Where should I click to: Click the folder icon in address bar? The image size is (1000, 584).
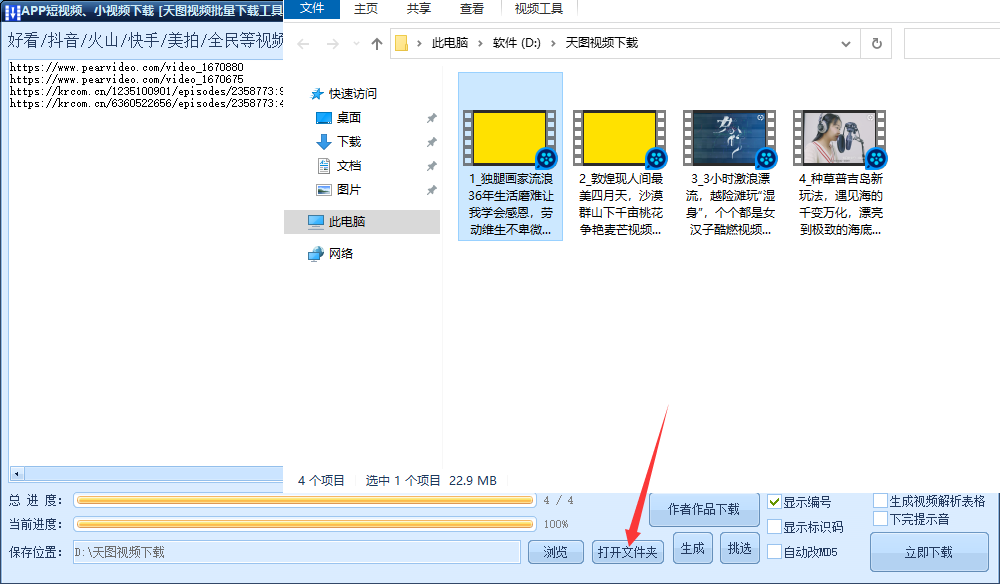pos(401,43)
